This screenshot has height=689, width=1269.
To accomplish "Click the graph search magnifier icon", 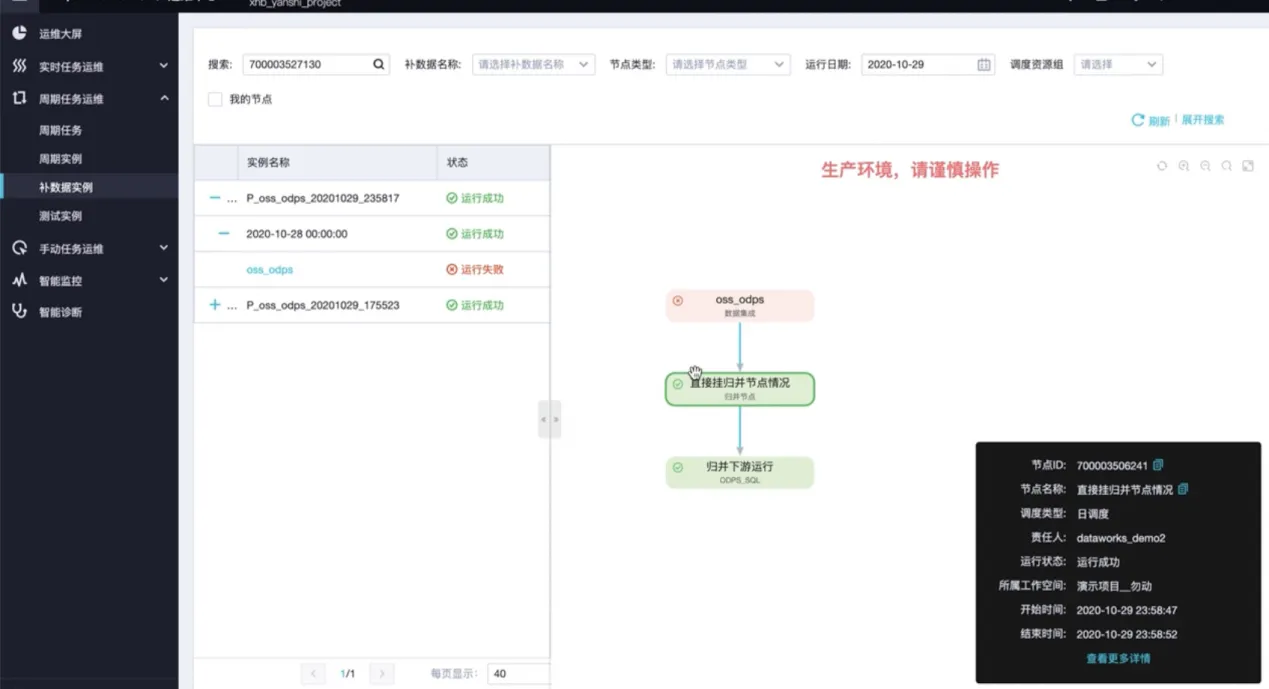I will point(1226,166).
